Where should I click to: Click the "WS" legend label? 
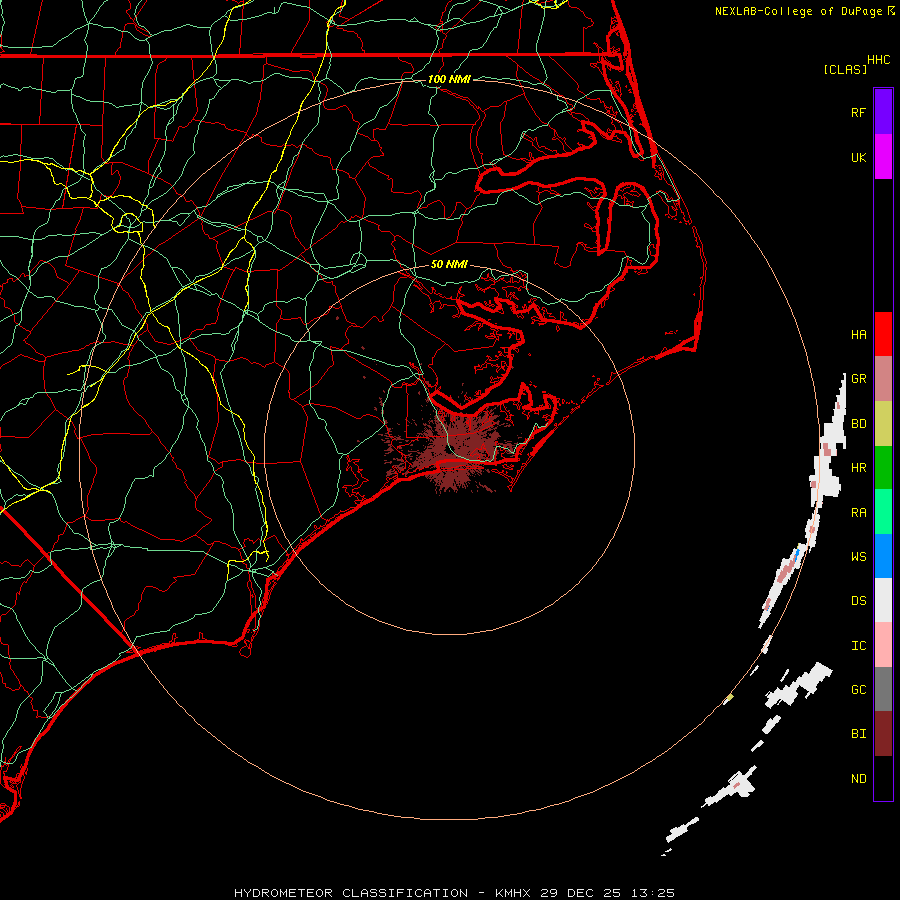click(x=858, y=557)
